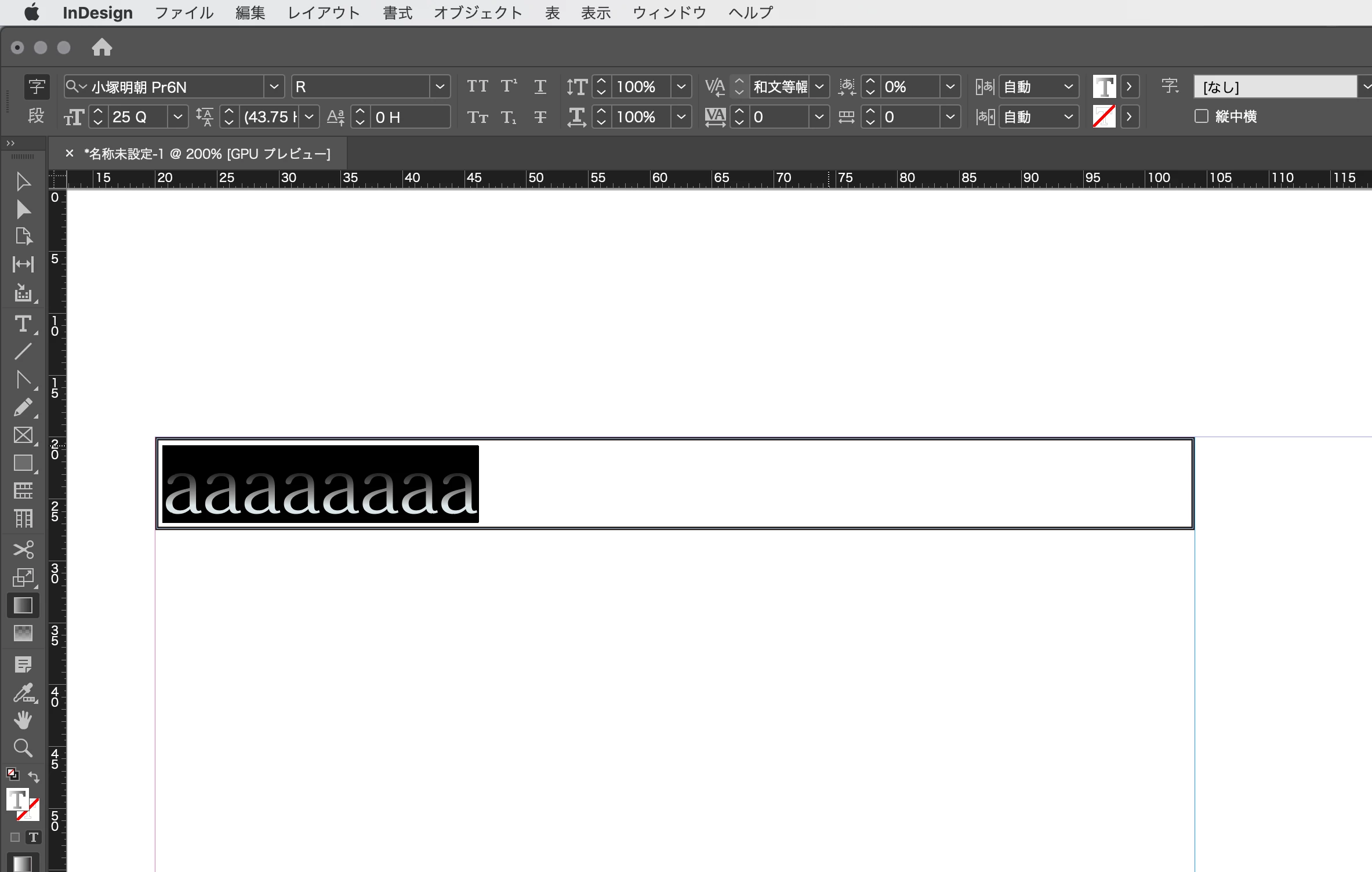
Task: Open the 和文等幅 kerning dropdown
Action: click(x=819, y=87)
